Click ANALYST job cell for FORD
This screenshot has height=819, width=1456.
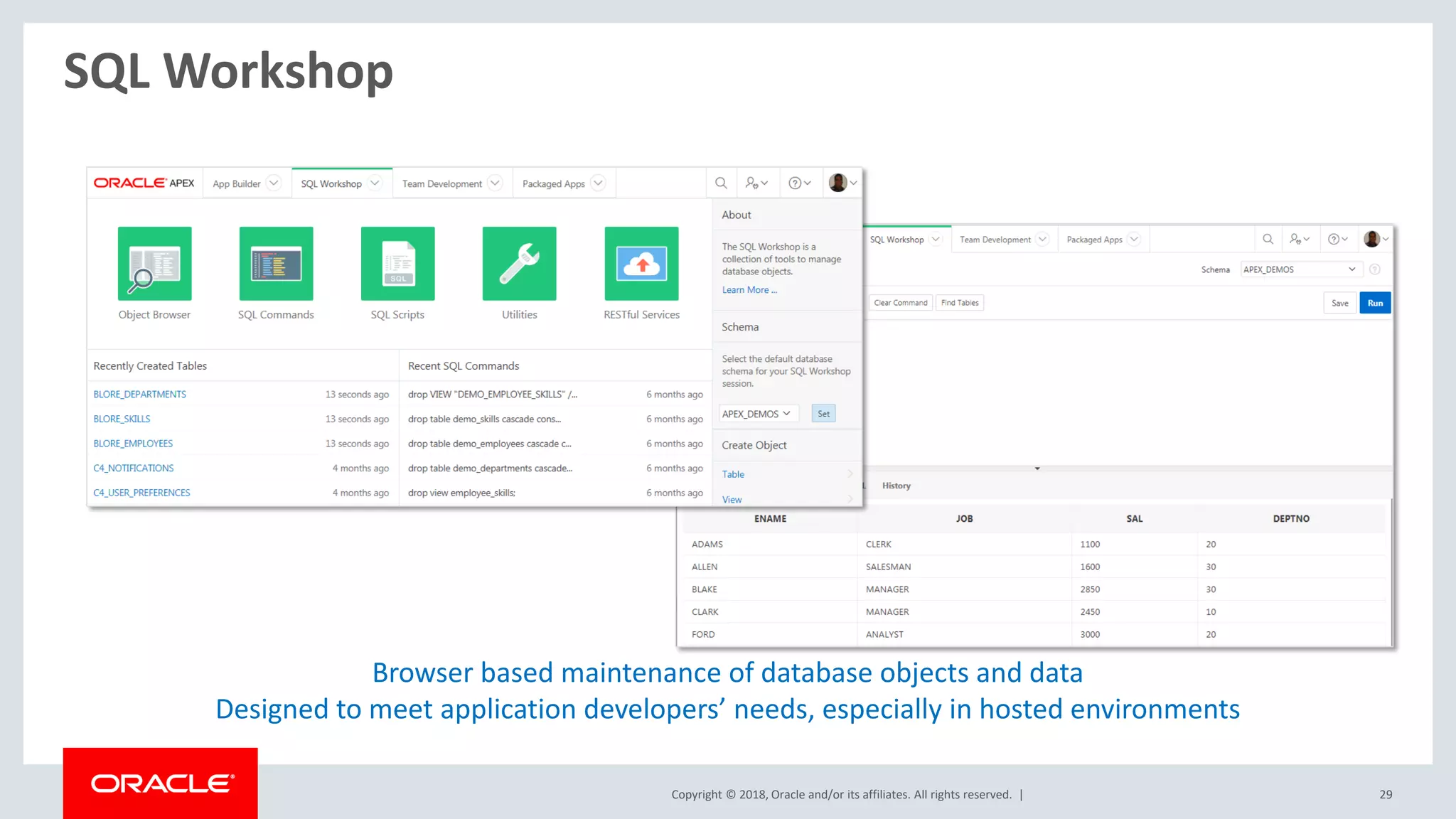(x=884, y=634)
